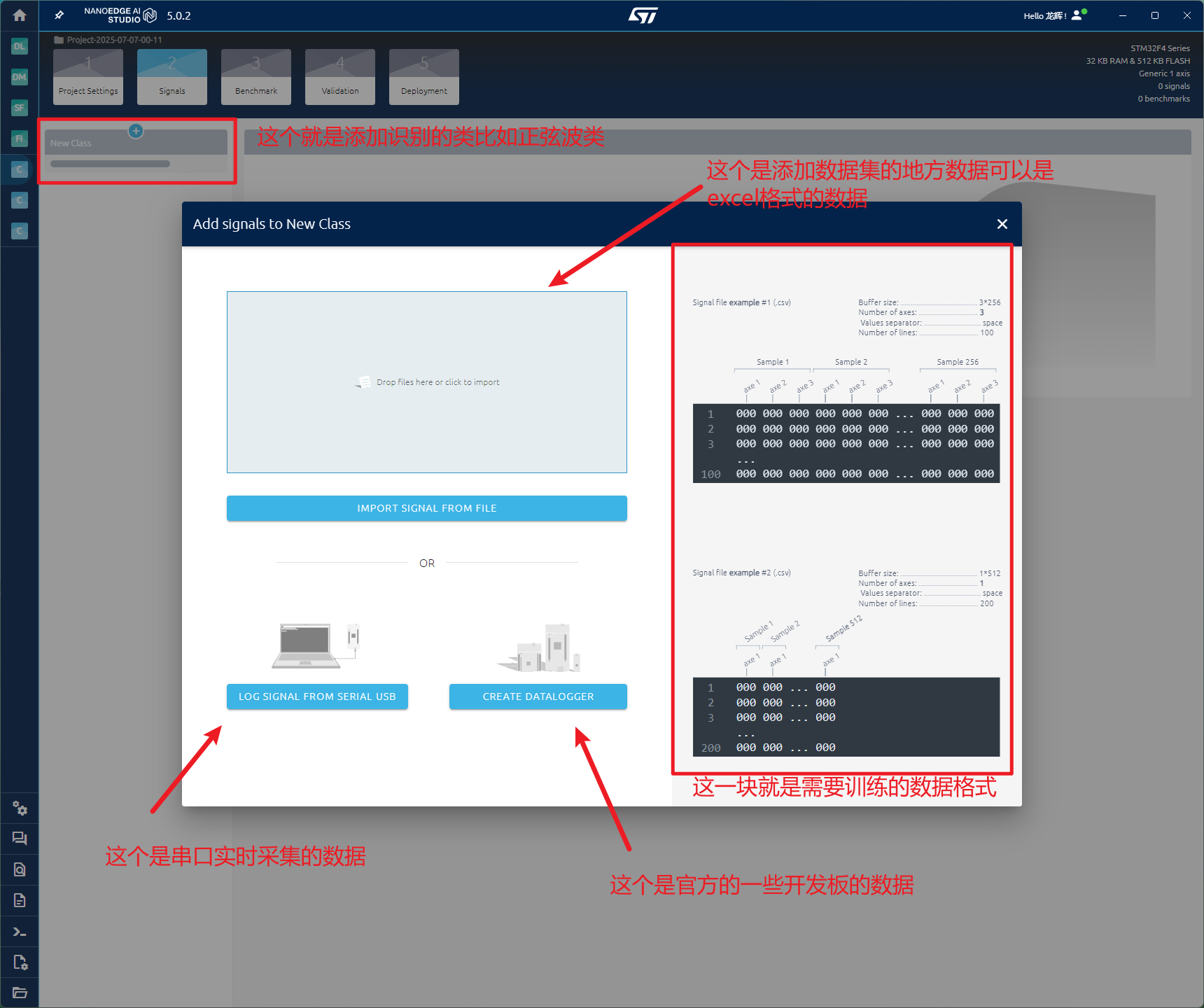Click Log Signal From Serial USB

tap(317, 696)
